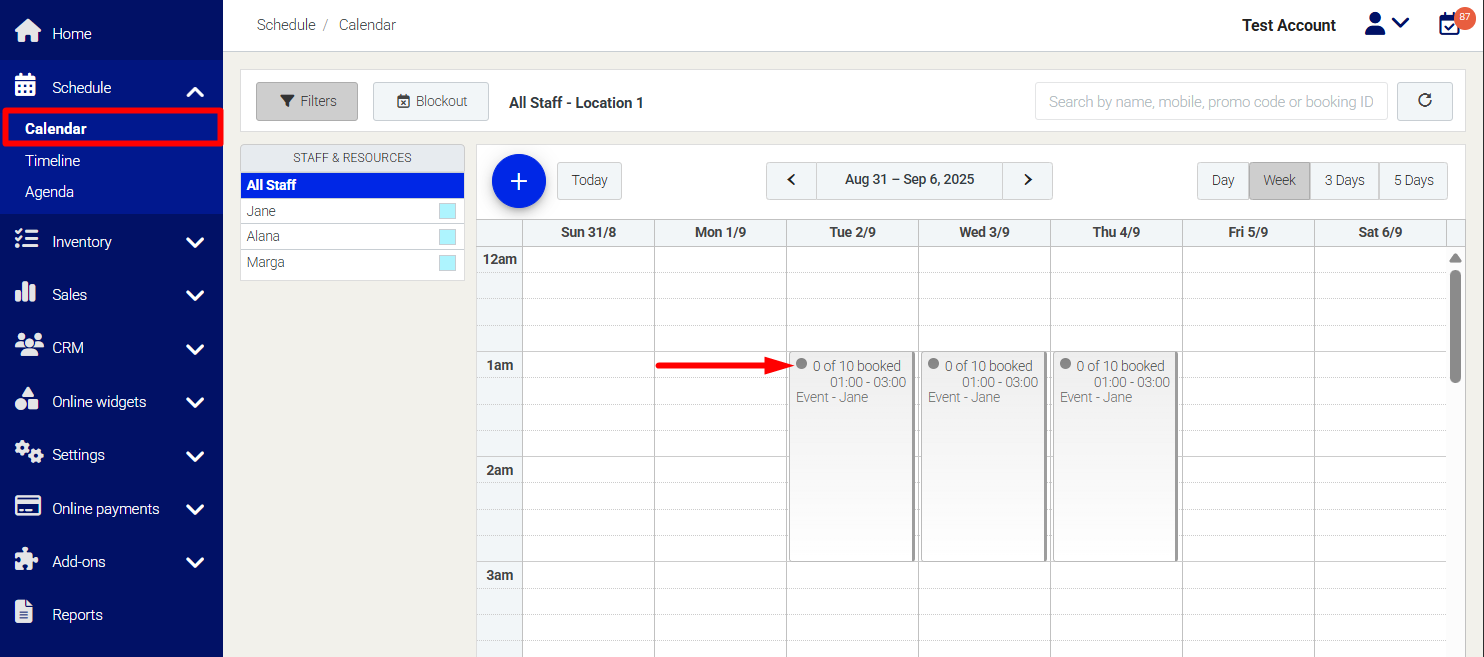
Task: Open the Filters button
Action: tap(307, 101)
